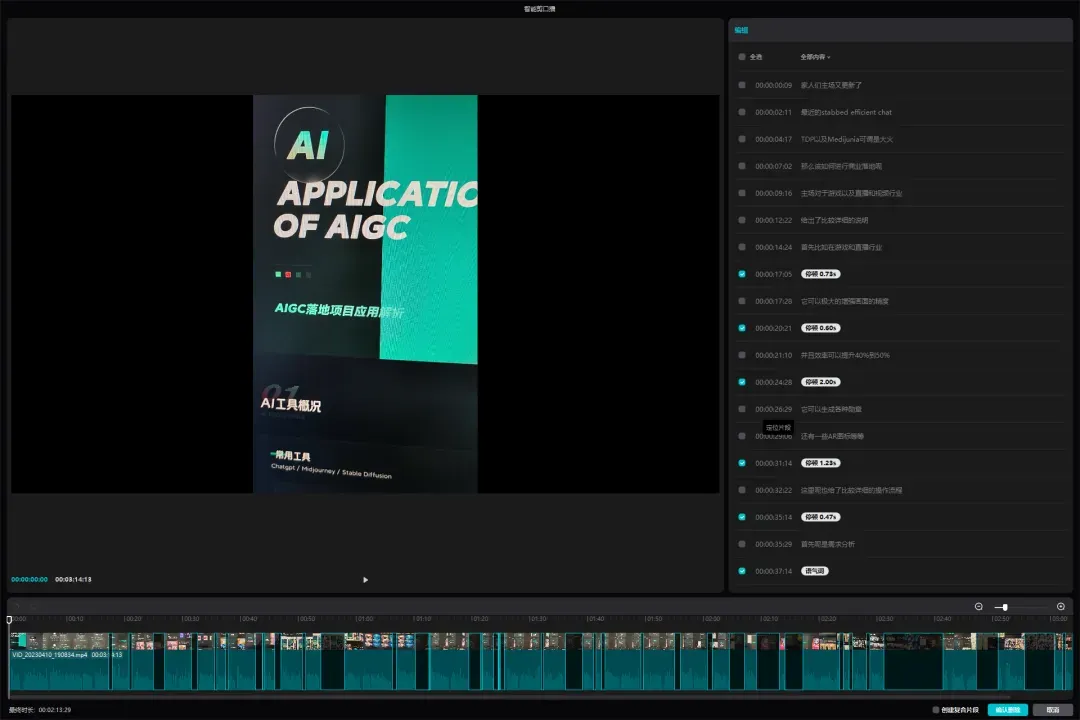The image size is (1080, 720).
Task: Click the 确认删除 confirm delete button
Action: point(1008,710)
